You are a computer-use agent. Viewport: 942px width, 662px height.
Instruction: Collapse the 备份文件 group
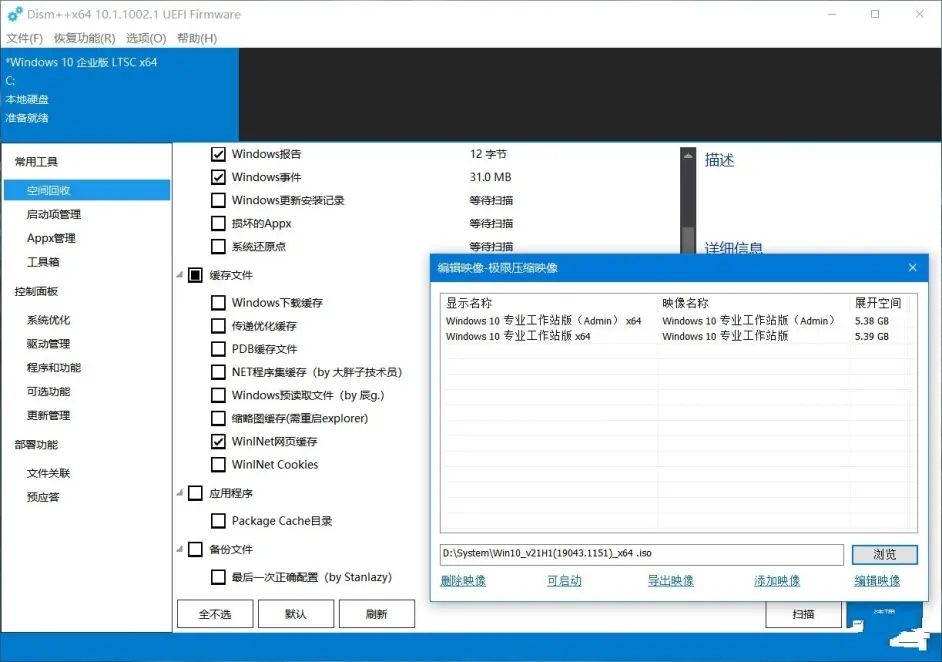click(x=180, y=549)
